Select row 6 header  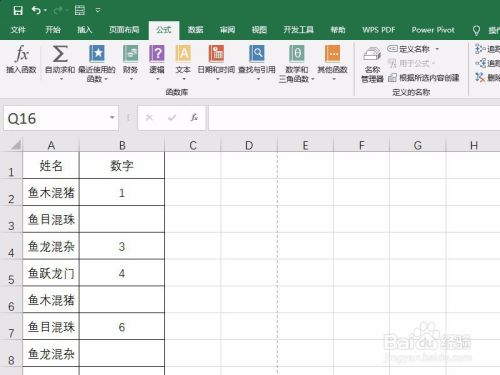click(11, 300)
